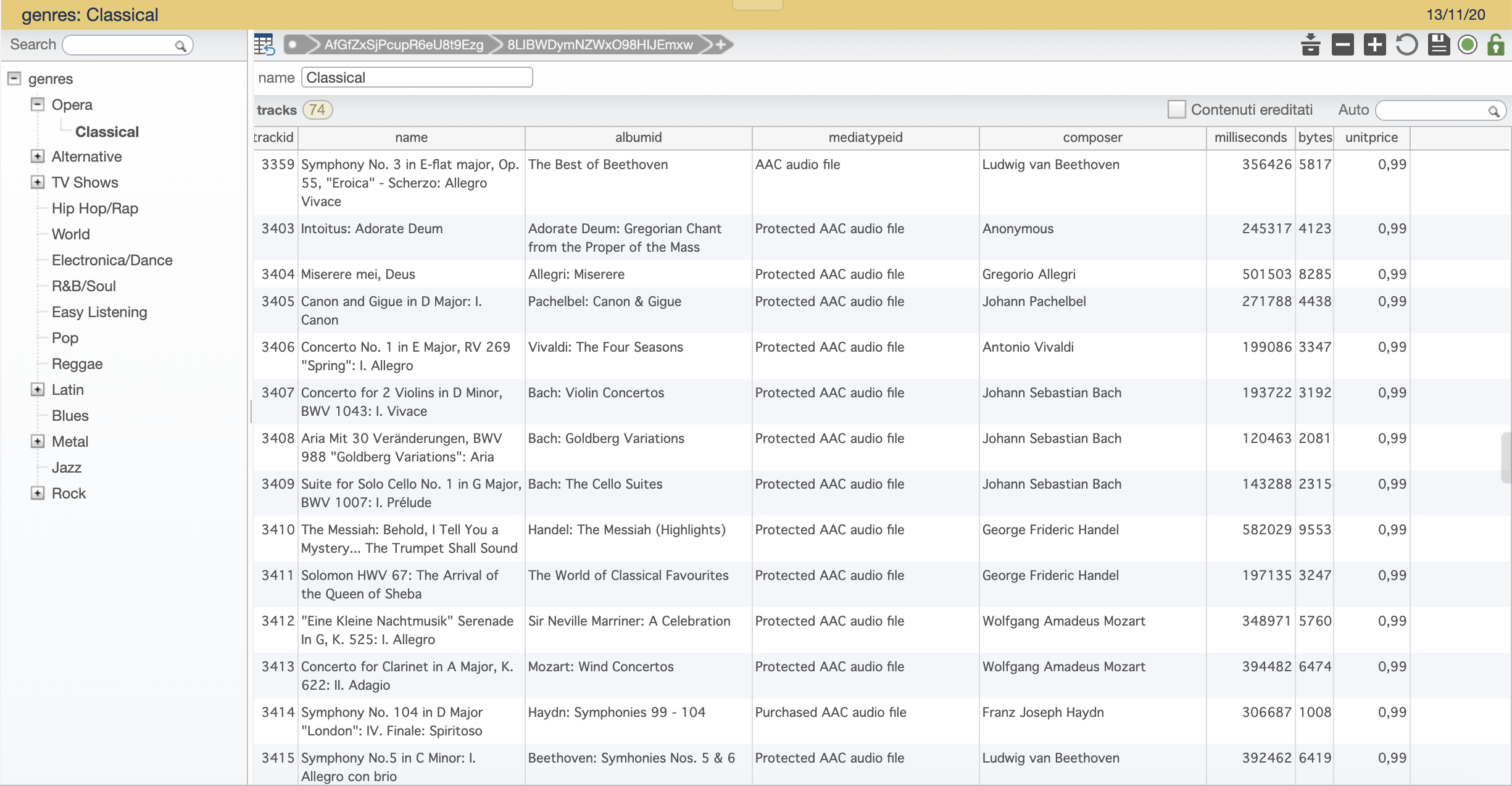
Task: Select the Hip Hop/Rap genre
Action: [x=95, y=208]
